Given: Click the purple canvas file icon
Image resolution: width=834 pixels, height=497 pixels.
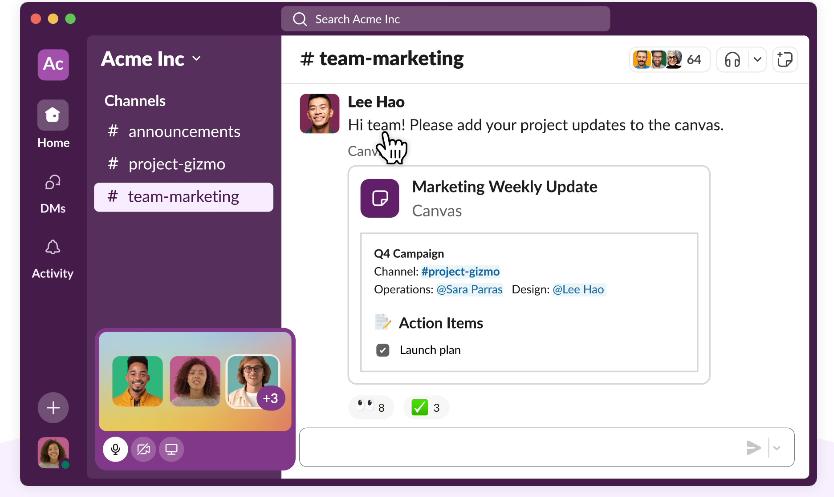Looking at the screenshot, I should tap(380, 198).
